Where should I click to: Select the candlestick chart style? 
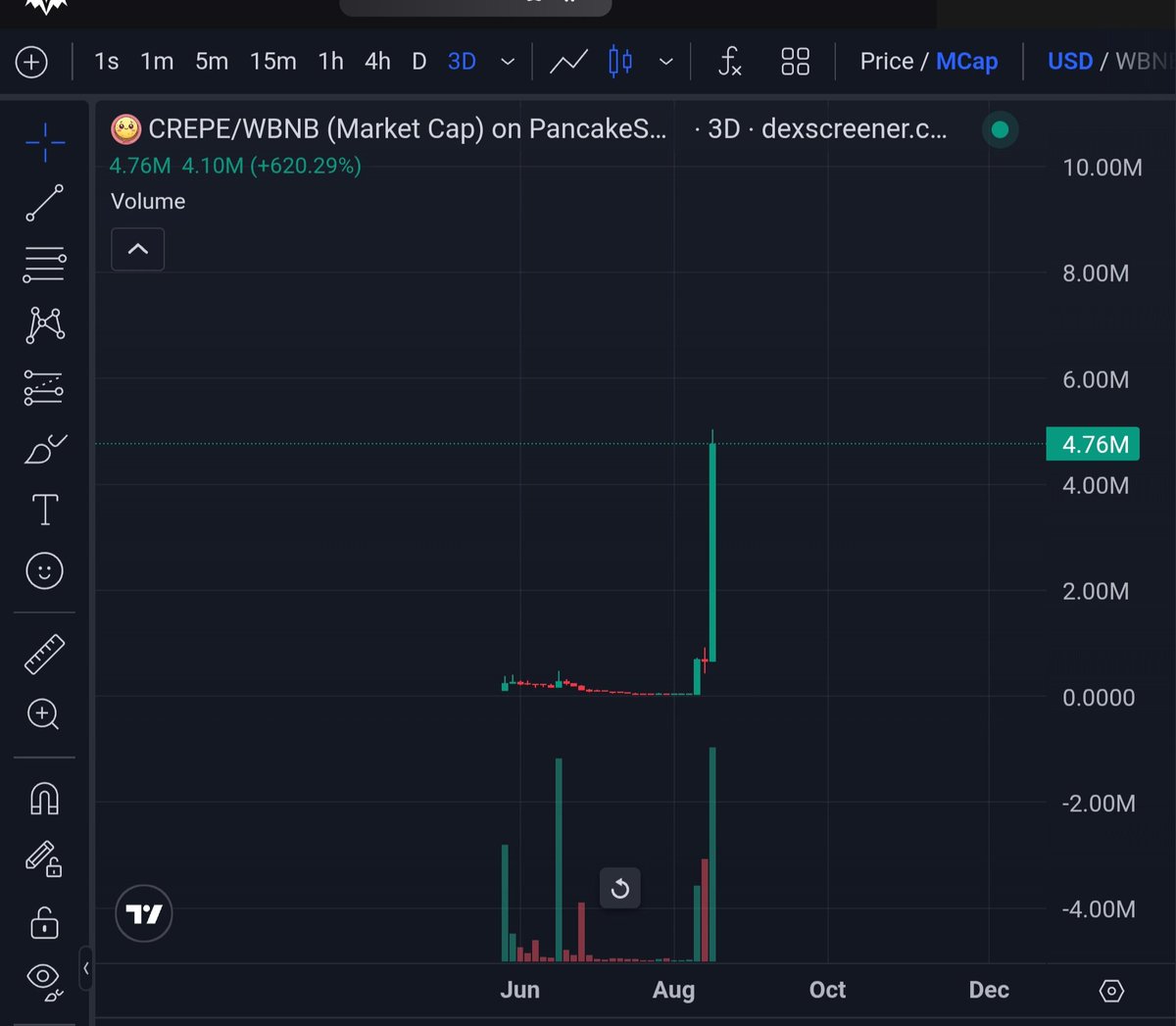(x=620, y=62)
